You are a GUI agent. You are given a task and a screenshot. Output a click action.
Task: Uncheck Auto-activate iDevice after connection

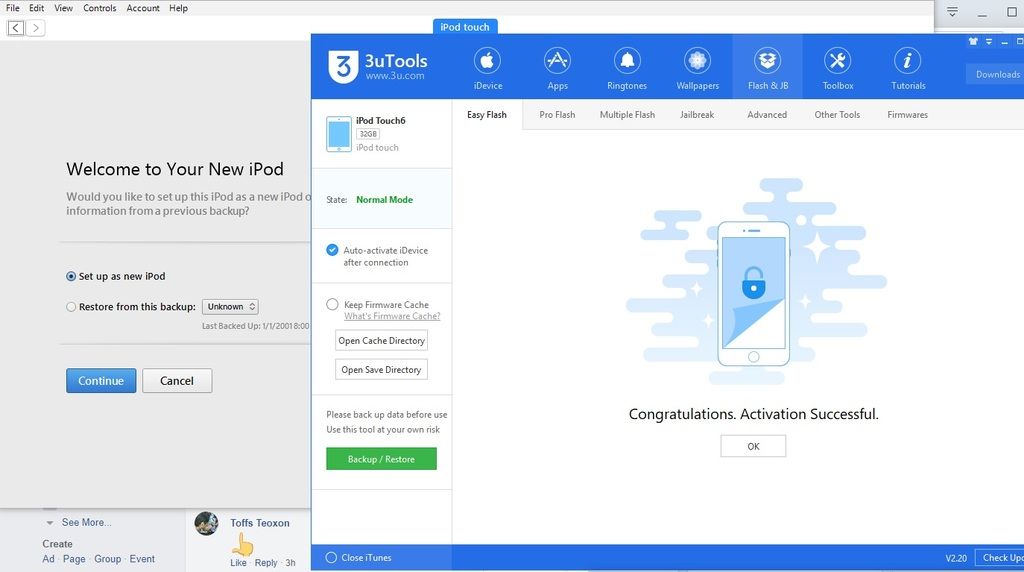click(x=332, y=250)
